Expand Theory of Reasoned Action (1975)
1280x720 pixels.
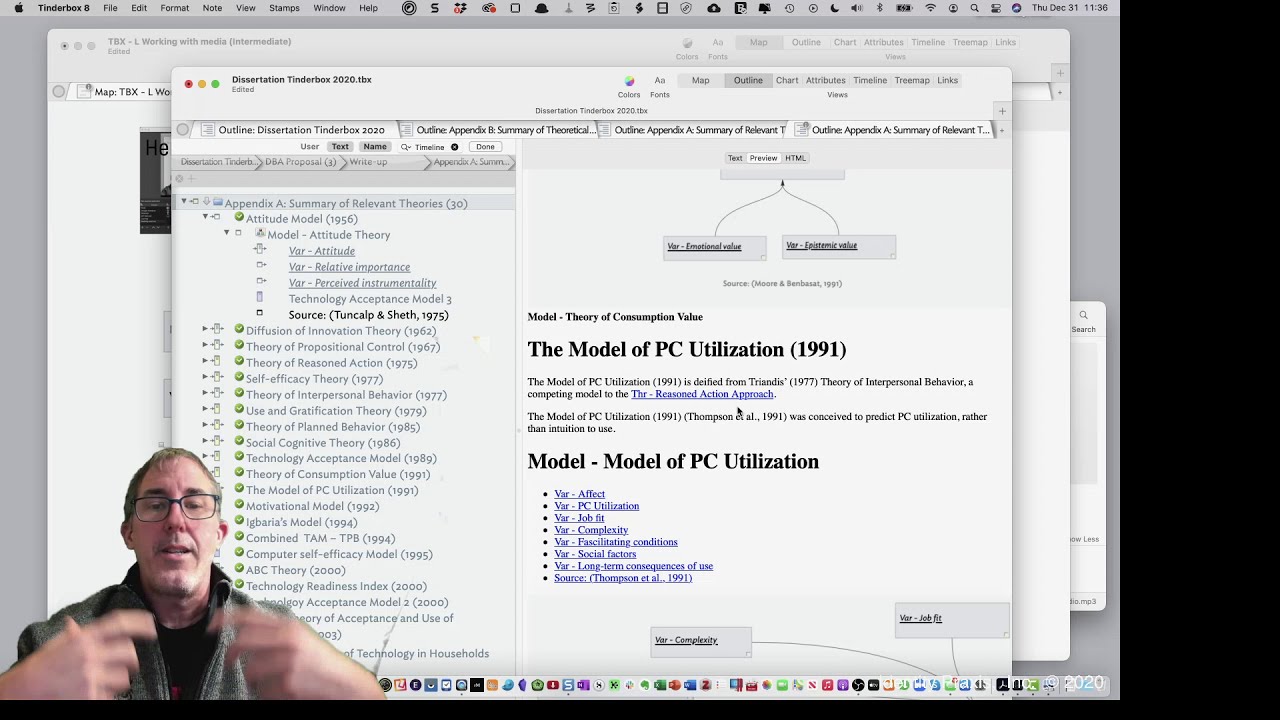click(205, 362)
